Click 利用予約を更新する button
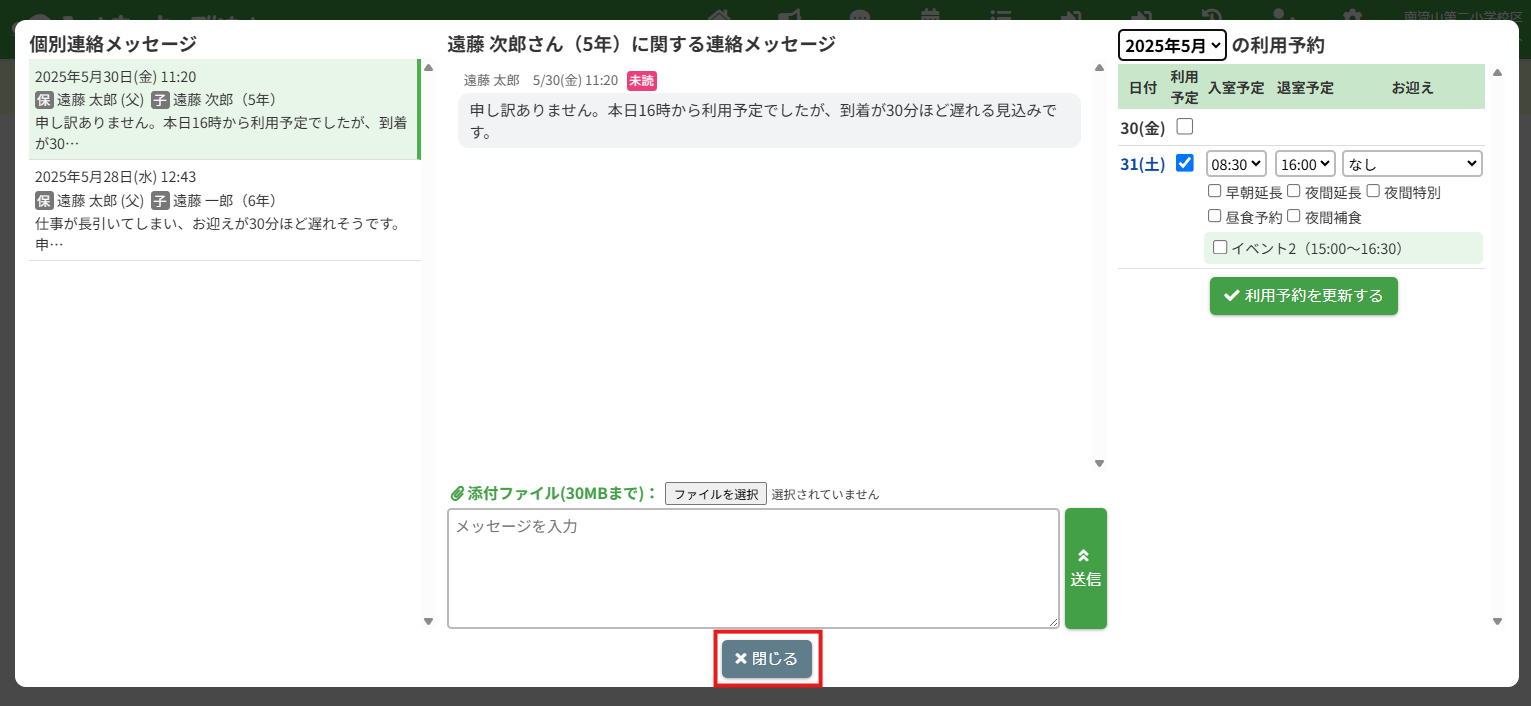 (1303, 296)
